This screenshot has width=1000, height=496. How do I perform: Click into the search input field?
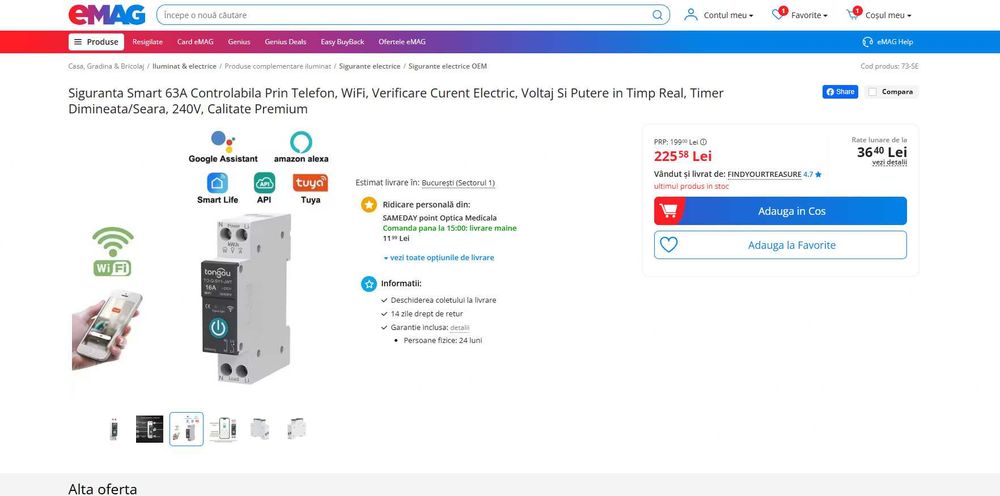point(400,15)
